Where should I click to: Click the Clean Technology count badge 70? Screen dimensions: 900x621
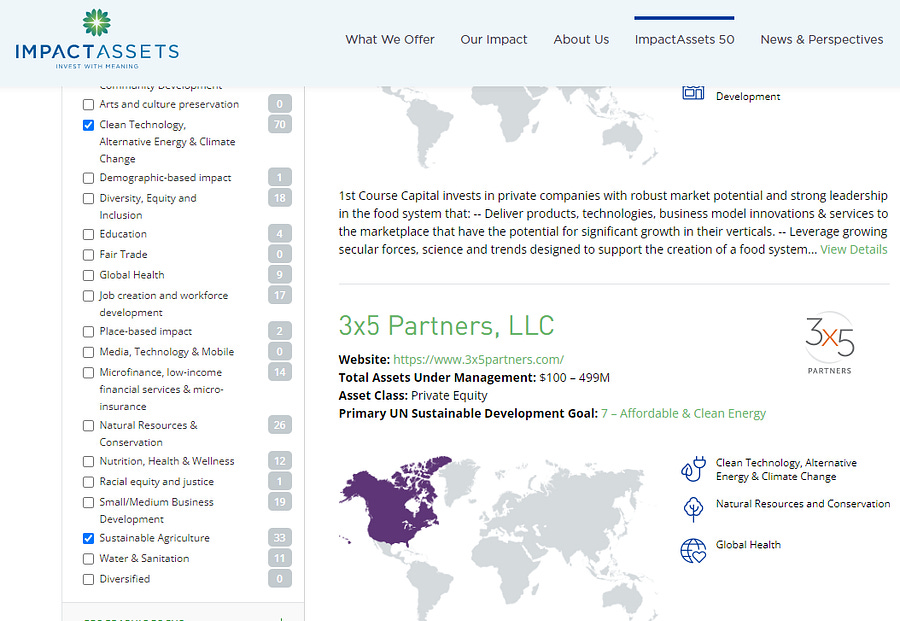280,125
